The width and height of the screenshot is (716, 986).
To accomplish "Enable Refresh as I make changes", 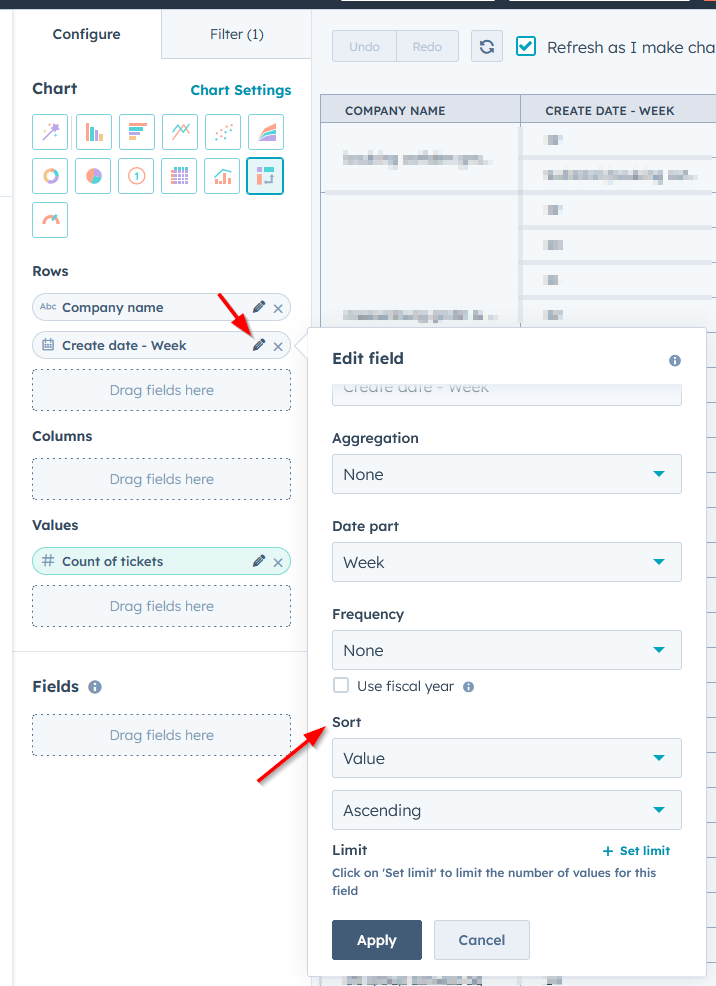I will point(525,46).
